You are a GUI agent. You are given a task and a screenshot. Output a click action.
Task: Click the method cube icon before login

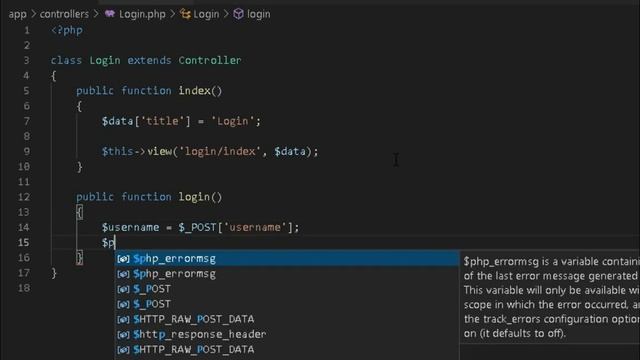(238, 14)
